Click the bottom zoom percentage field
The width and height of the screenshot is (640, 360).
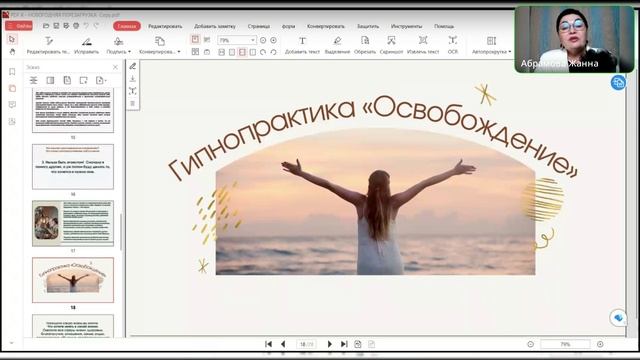click(x=565, y=344)
